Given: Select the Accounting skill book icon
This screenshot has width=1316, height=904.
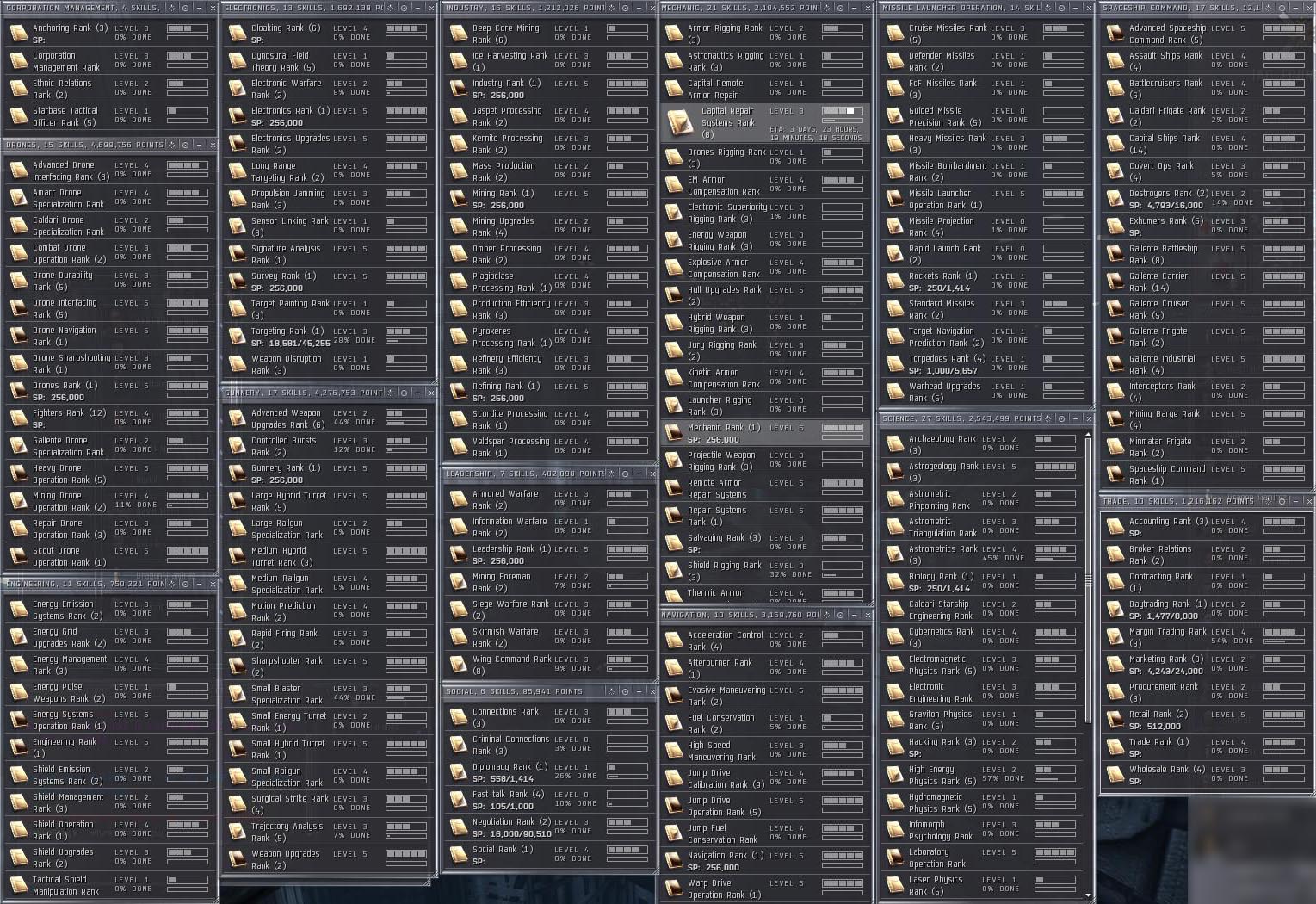Looking at the screenshot, I should [x=1115, y=527].
